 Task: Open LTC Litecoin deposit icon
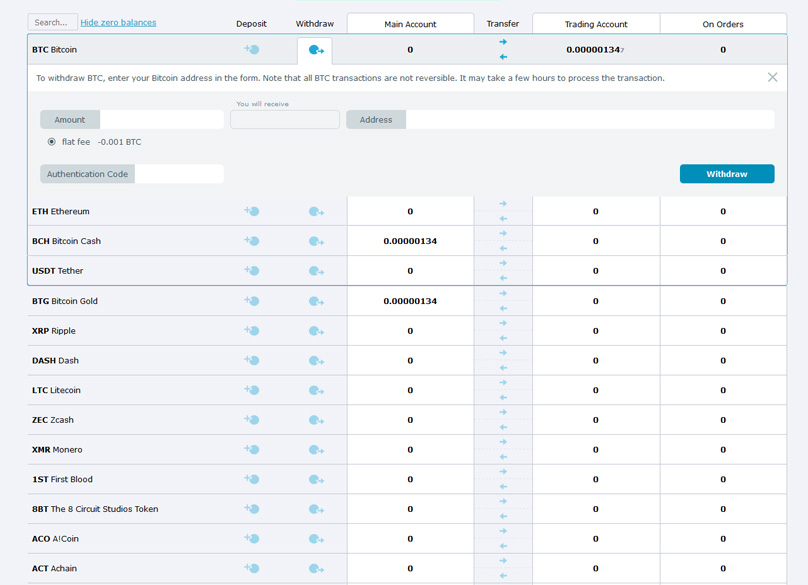[251, 390]
